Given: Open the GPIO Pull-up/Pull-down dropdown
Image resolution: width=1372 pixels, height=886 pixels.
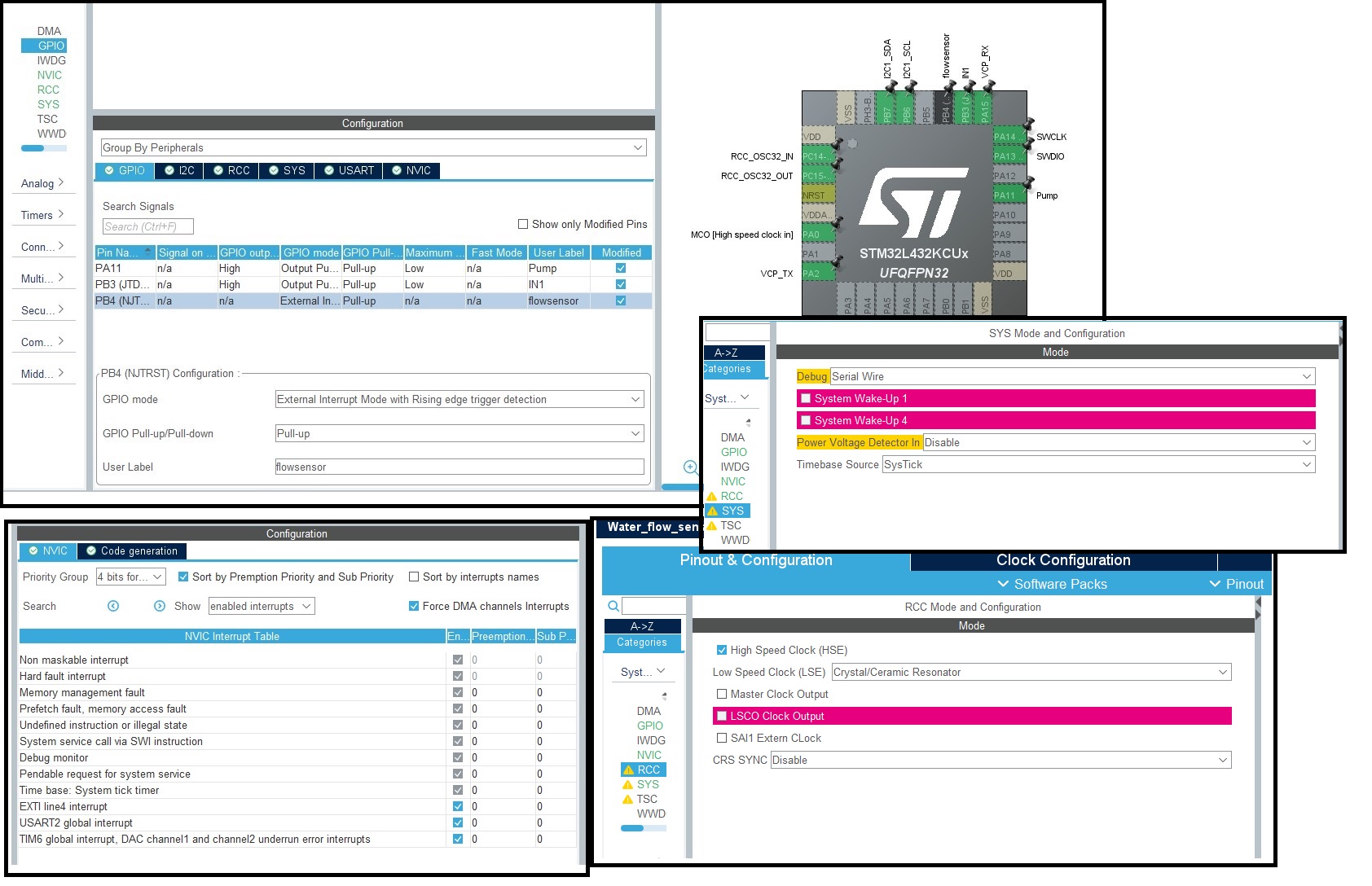Looking at the screenshot, I should 460,433.
